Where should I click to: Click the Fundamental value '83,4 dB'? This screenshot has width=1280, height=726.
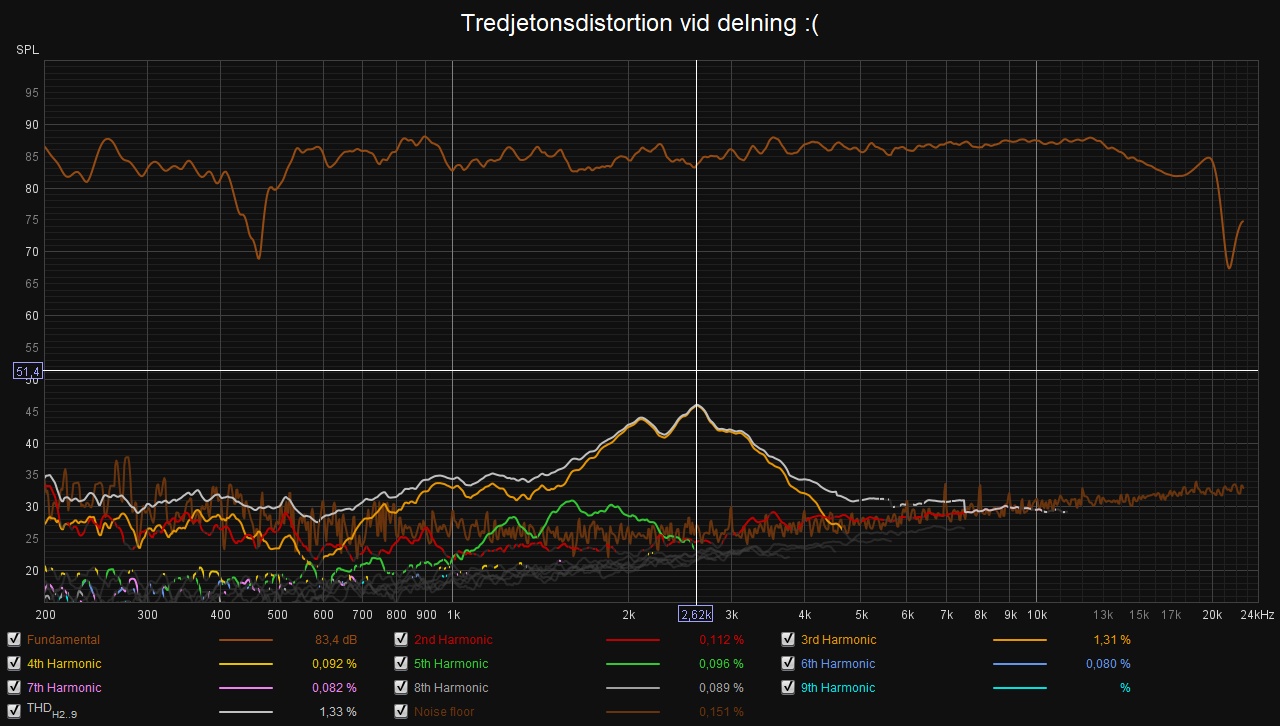click(x=336, y=640)
